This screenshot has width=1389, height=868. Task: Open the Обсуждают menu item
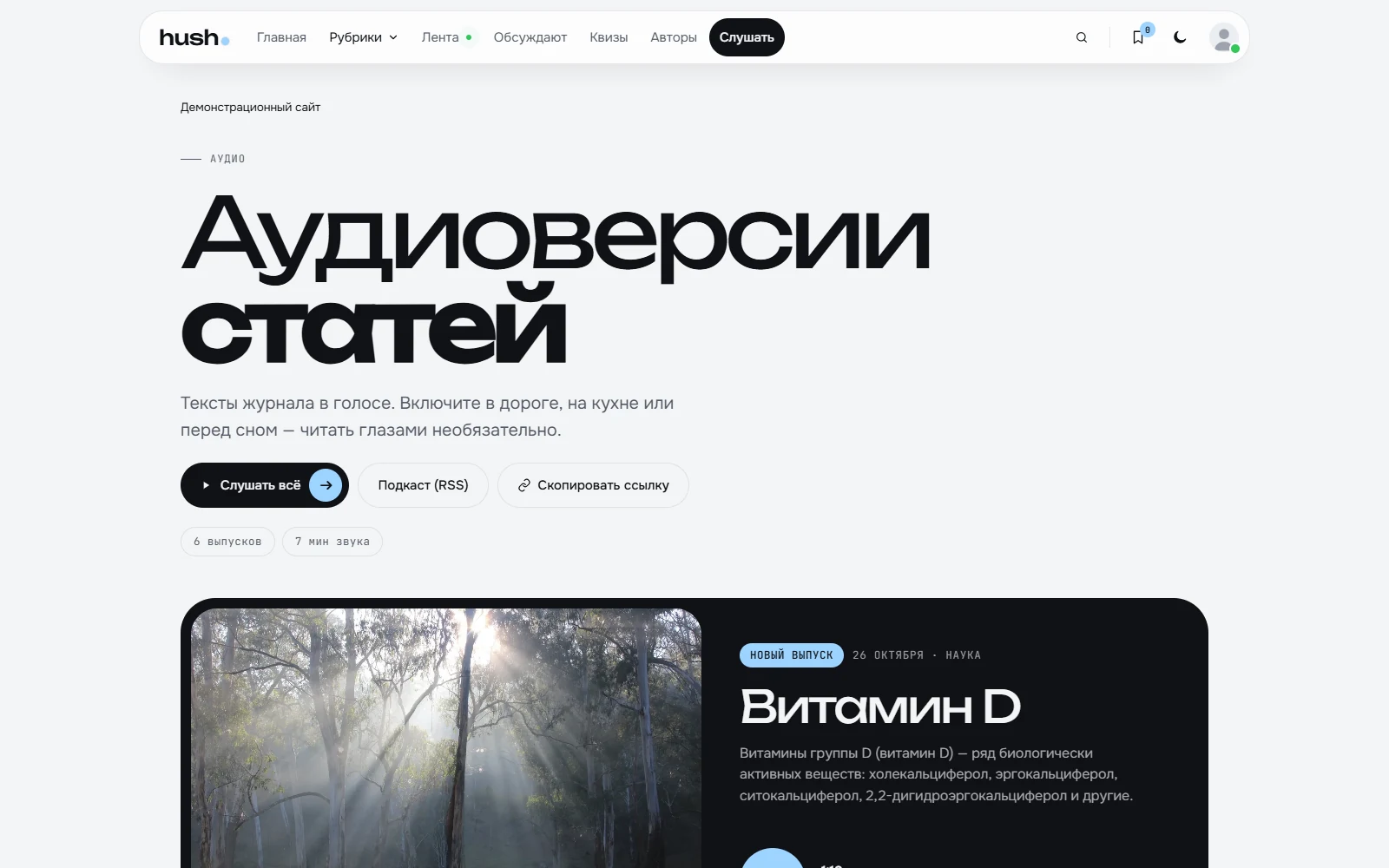click(530, 37)
